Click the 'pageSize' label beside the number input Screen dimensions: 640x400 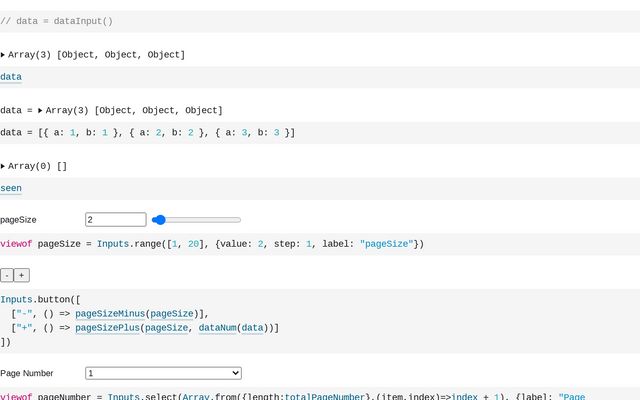16,219
